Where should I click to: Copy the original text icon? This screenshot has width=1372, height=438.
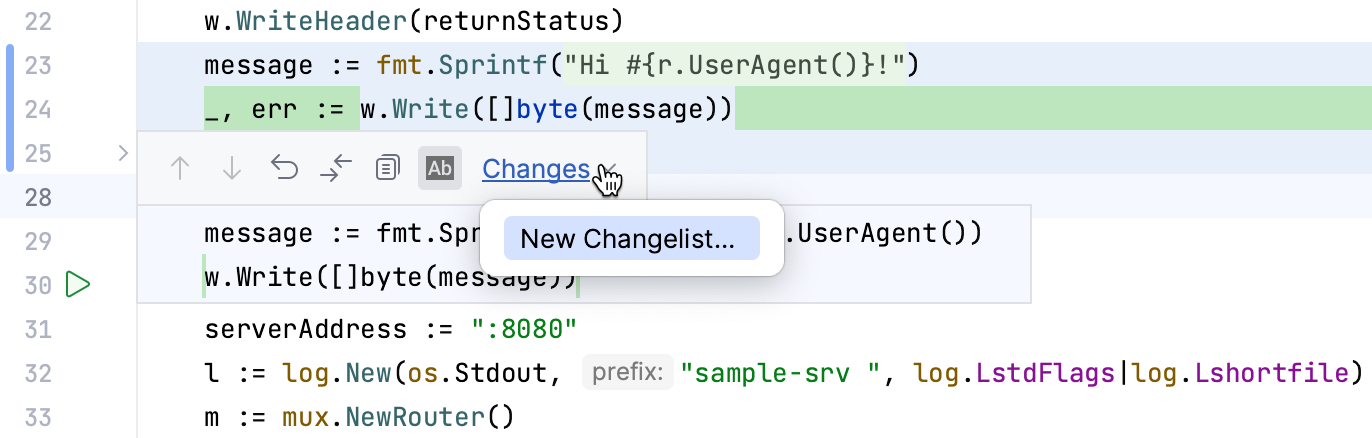click(387, 168)
